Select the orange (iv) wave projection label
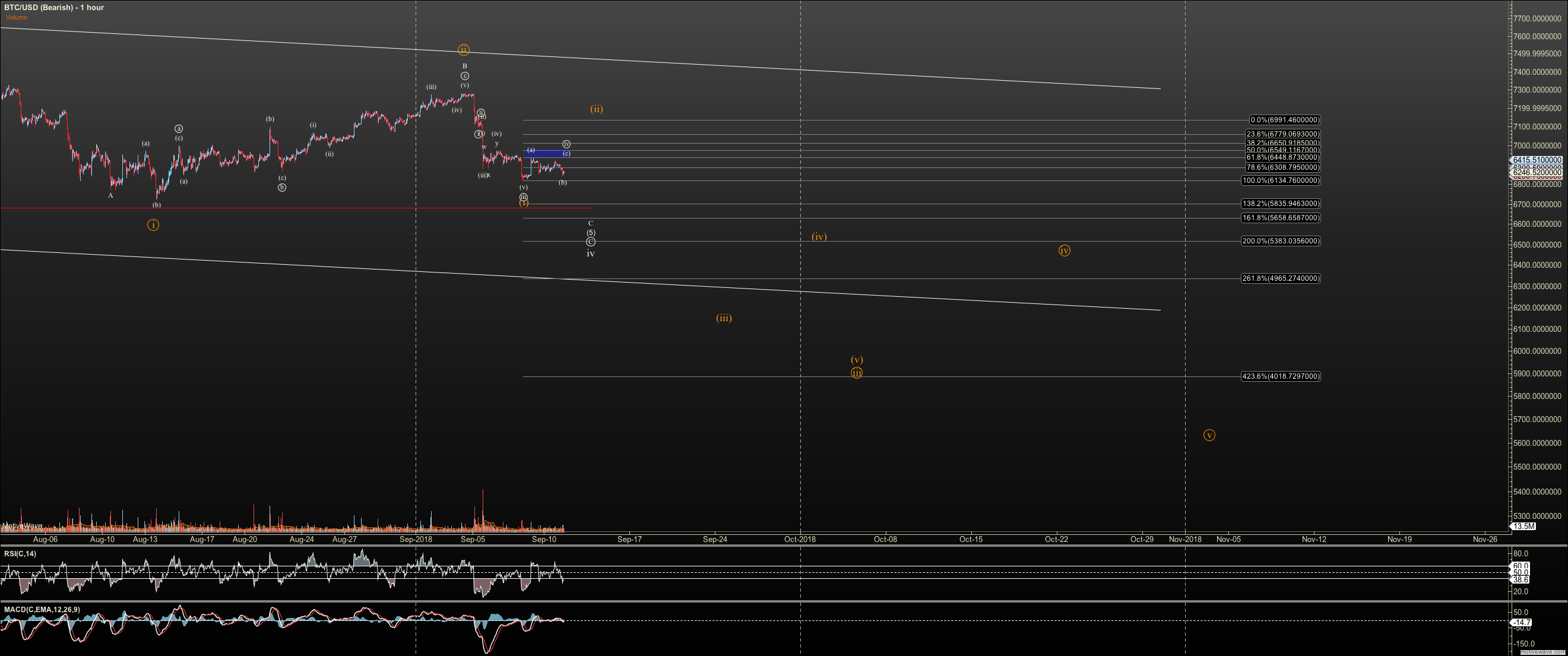Screen dimensions: 1568x656 coord(819,237)
